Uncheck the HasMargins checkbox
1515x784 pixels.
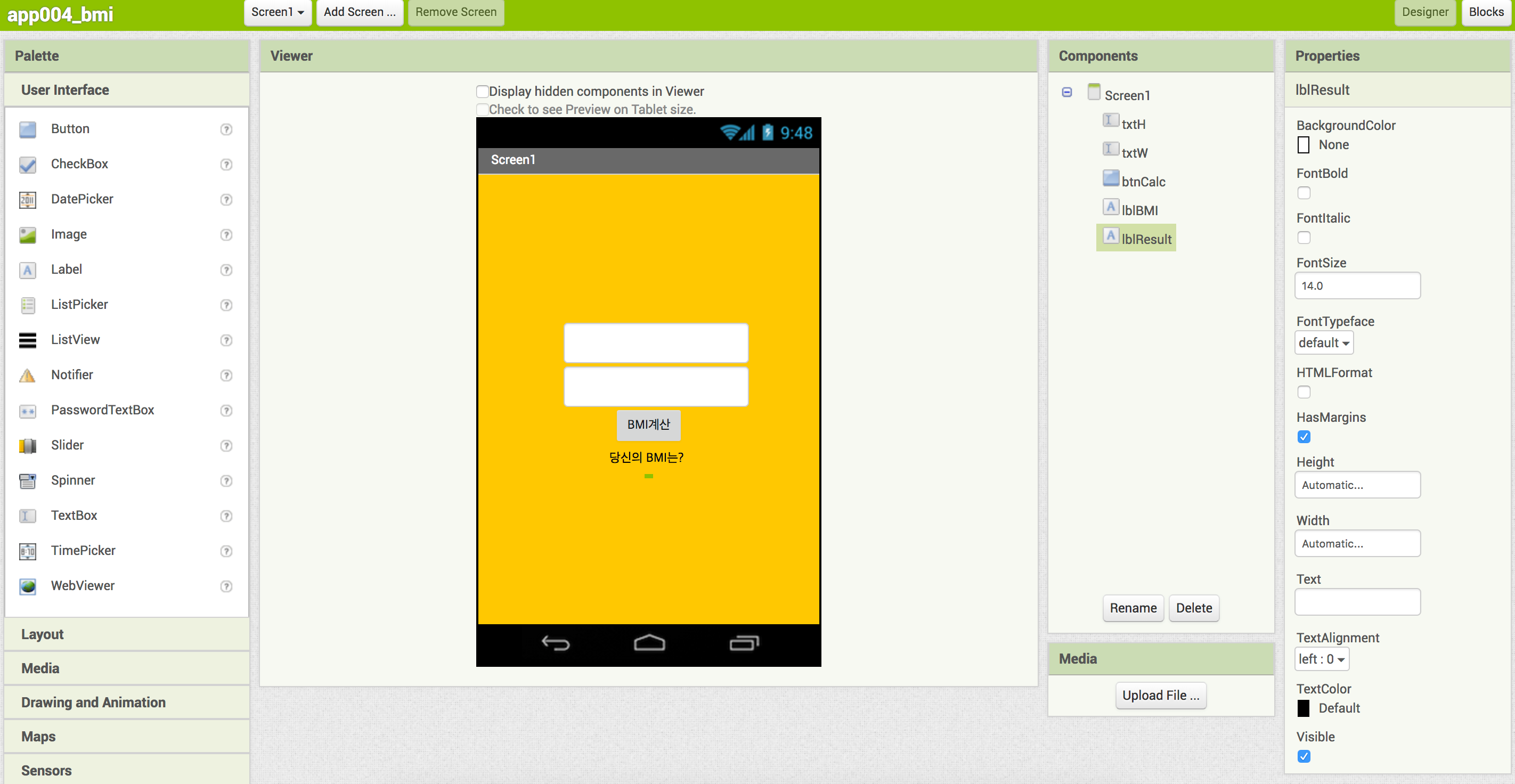[x=1304, y=437]
